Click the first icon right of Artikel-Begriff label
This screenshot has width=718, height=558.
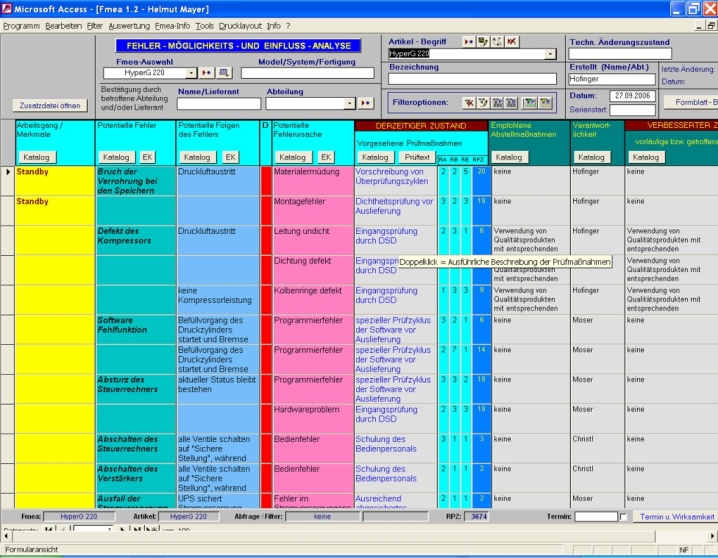468,41
